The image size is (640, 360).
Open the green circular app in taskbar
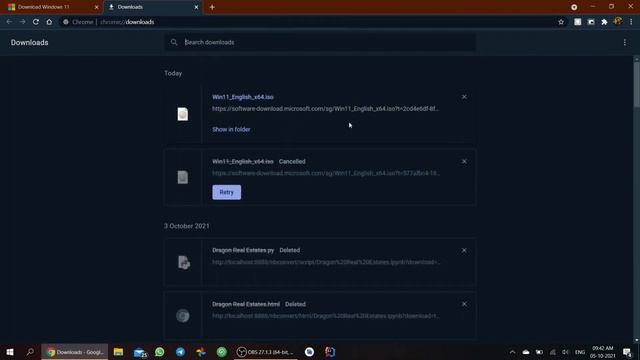coord(222,352)
